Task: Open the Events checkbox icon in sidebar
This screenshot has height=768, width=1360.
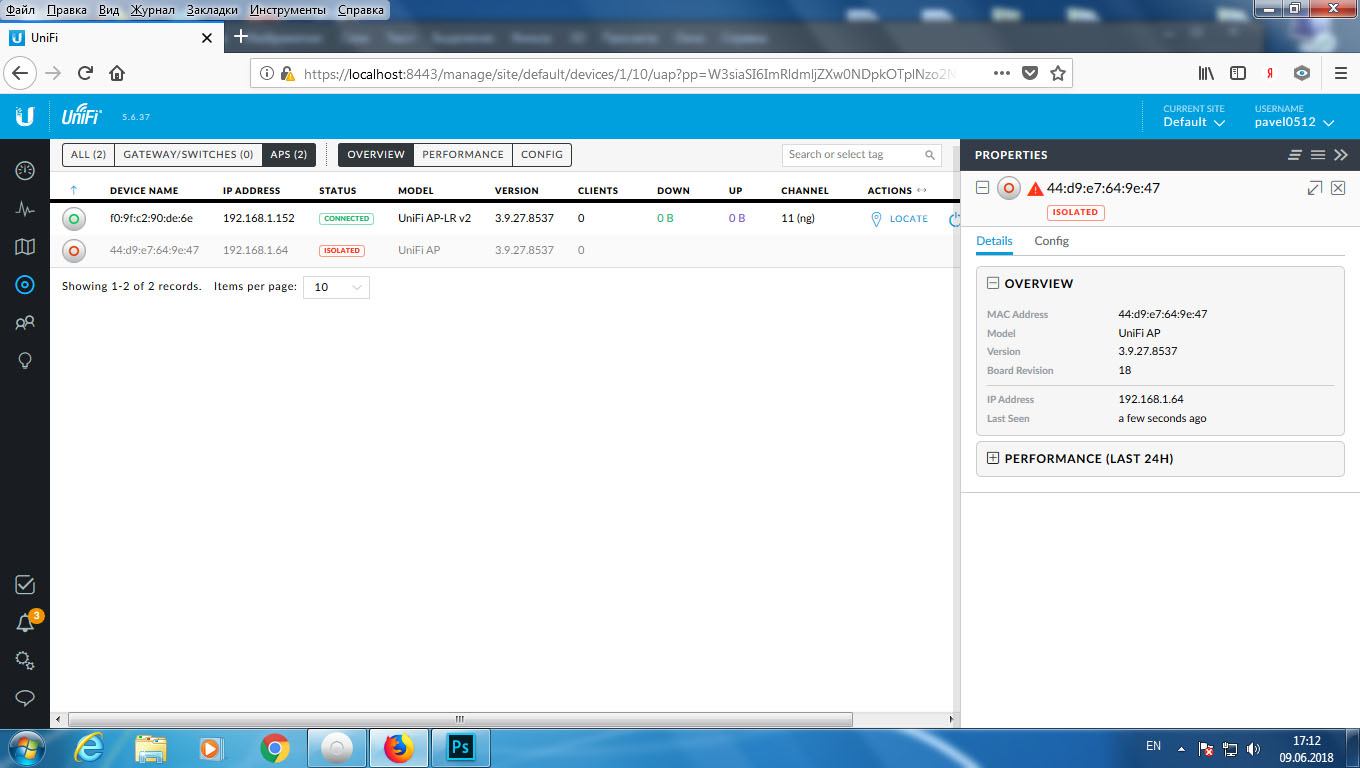Action: 25,585
